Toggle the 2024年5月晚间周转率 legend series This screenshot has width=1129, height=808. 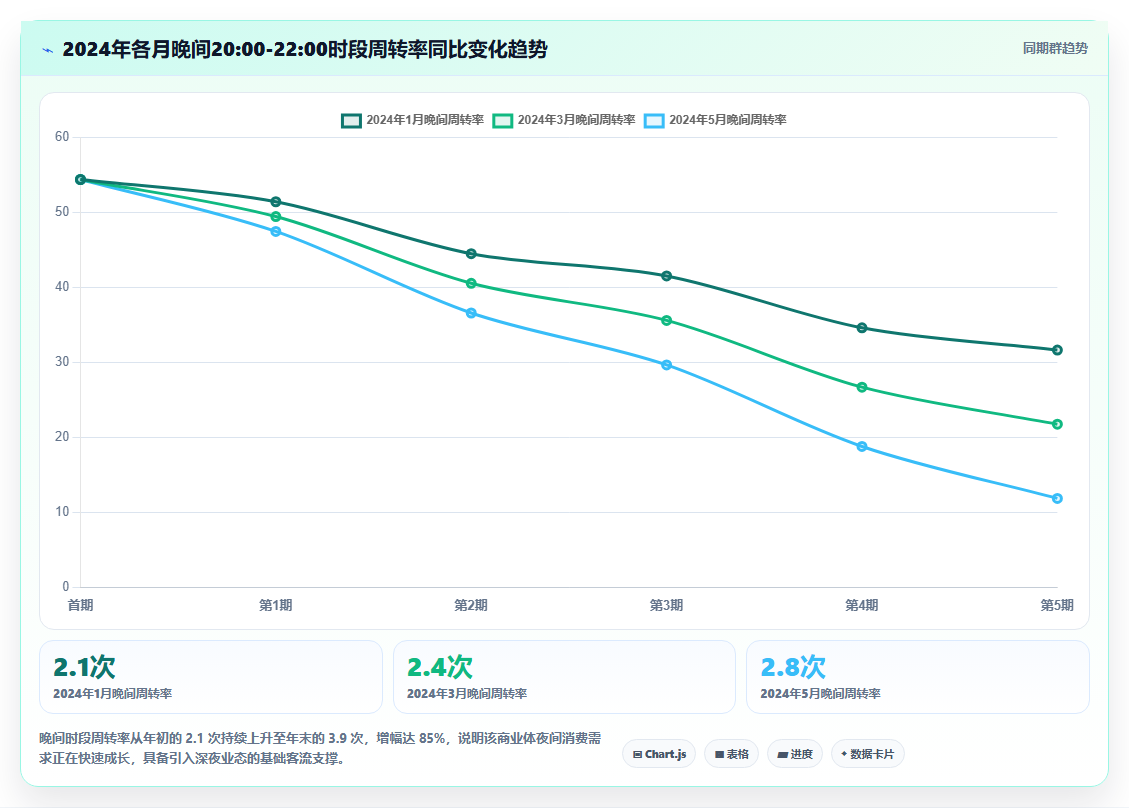[715, 120]
